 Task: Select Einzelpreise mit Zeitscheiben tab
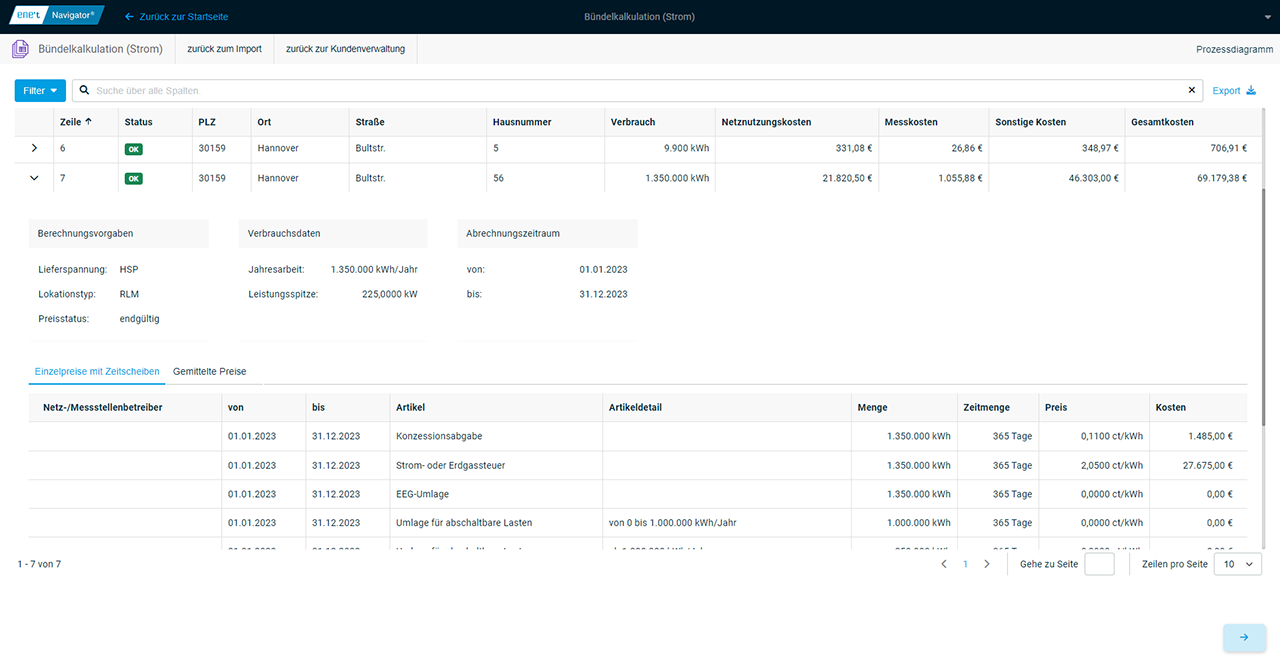coord(97,372)
